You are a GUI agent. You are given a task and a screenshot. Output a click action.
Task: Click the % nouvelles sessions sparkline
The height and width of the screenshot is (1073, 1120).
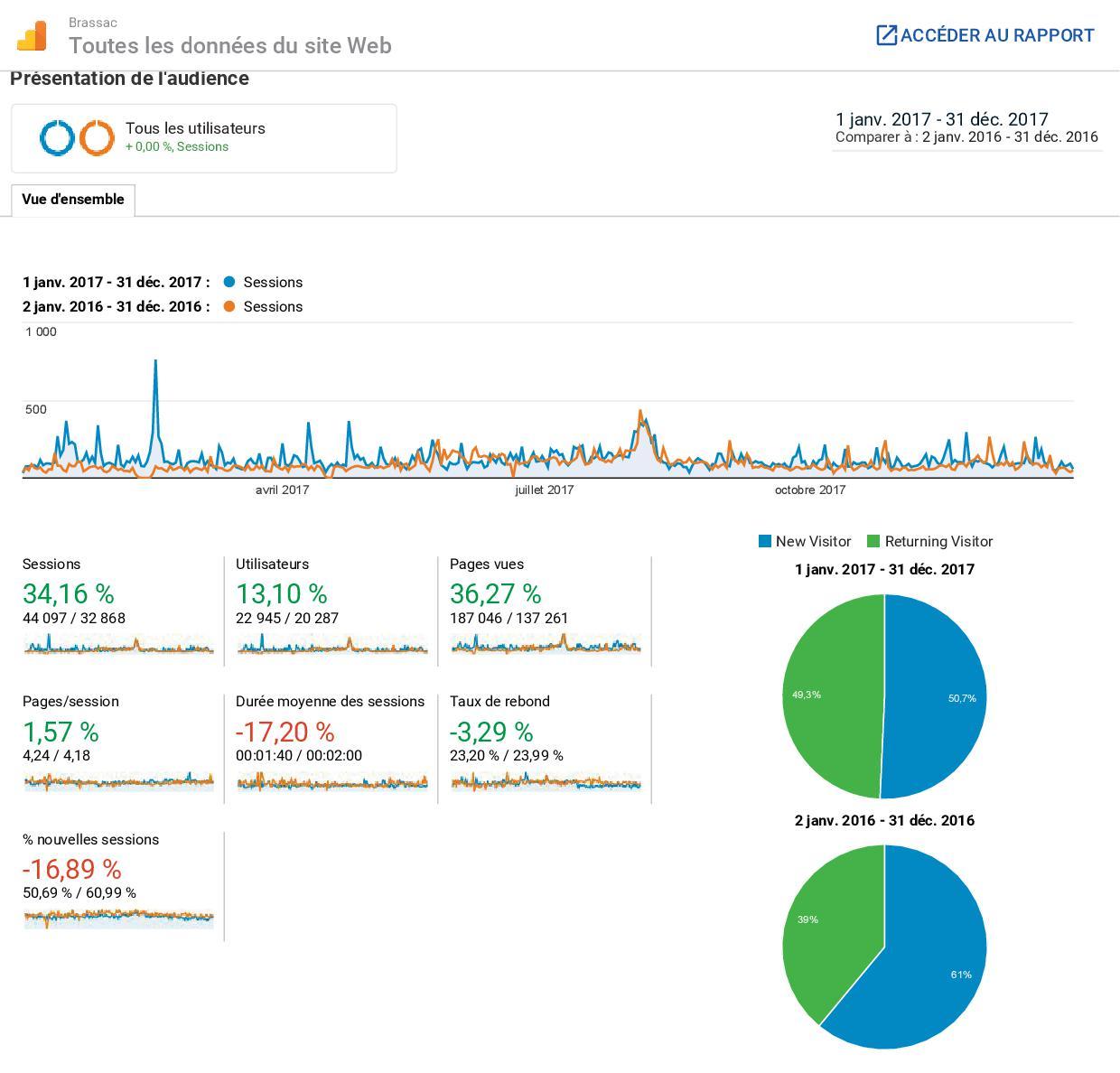(118, 917)
